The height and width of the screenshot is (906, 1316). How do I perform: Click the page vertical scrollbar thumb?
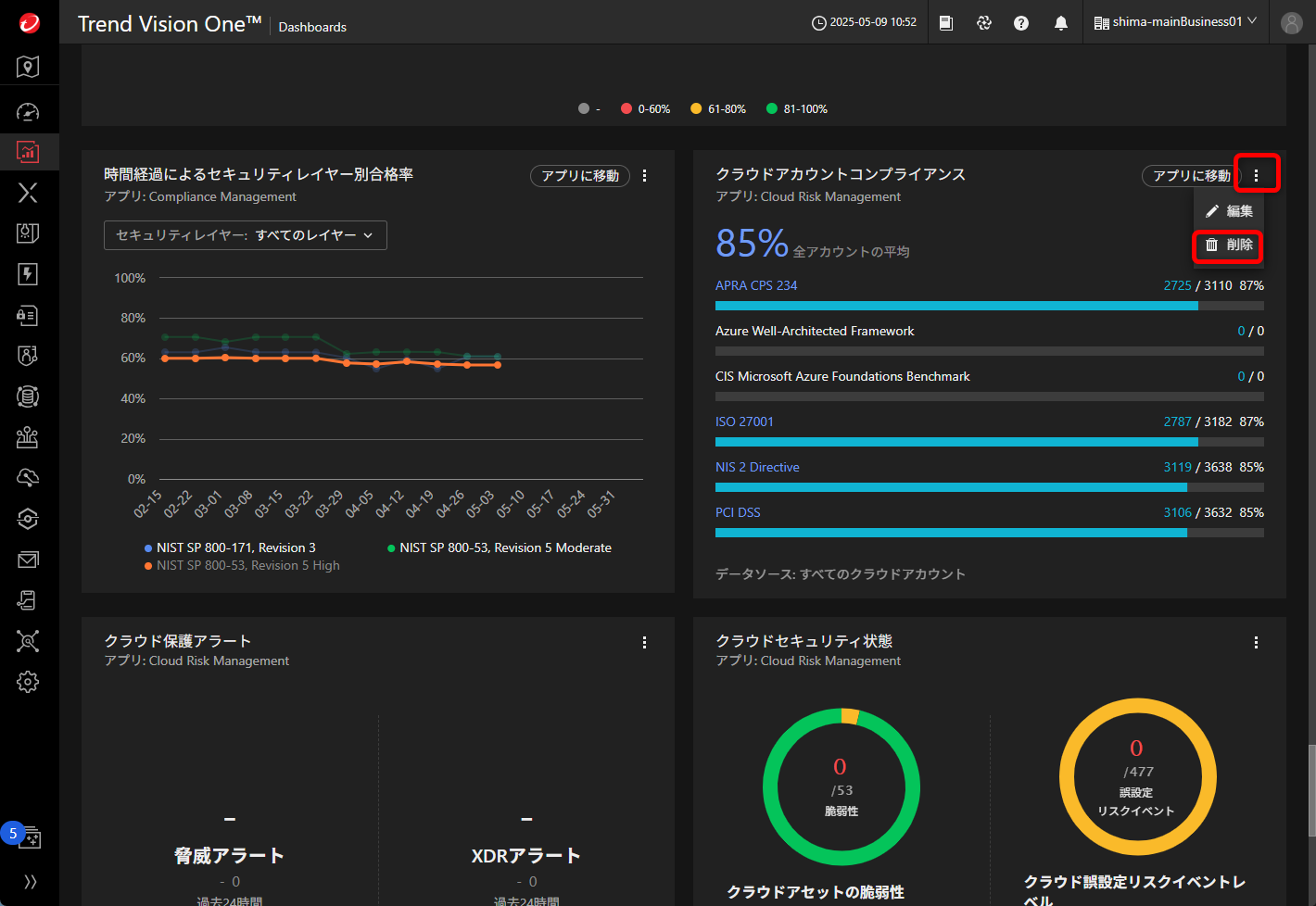pyautogui.click(x=1311, y=789)
